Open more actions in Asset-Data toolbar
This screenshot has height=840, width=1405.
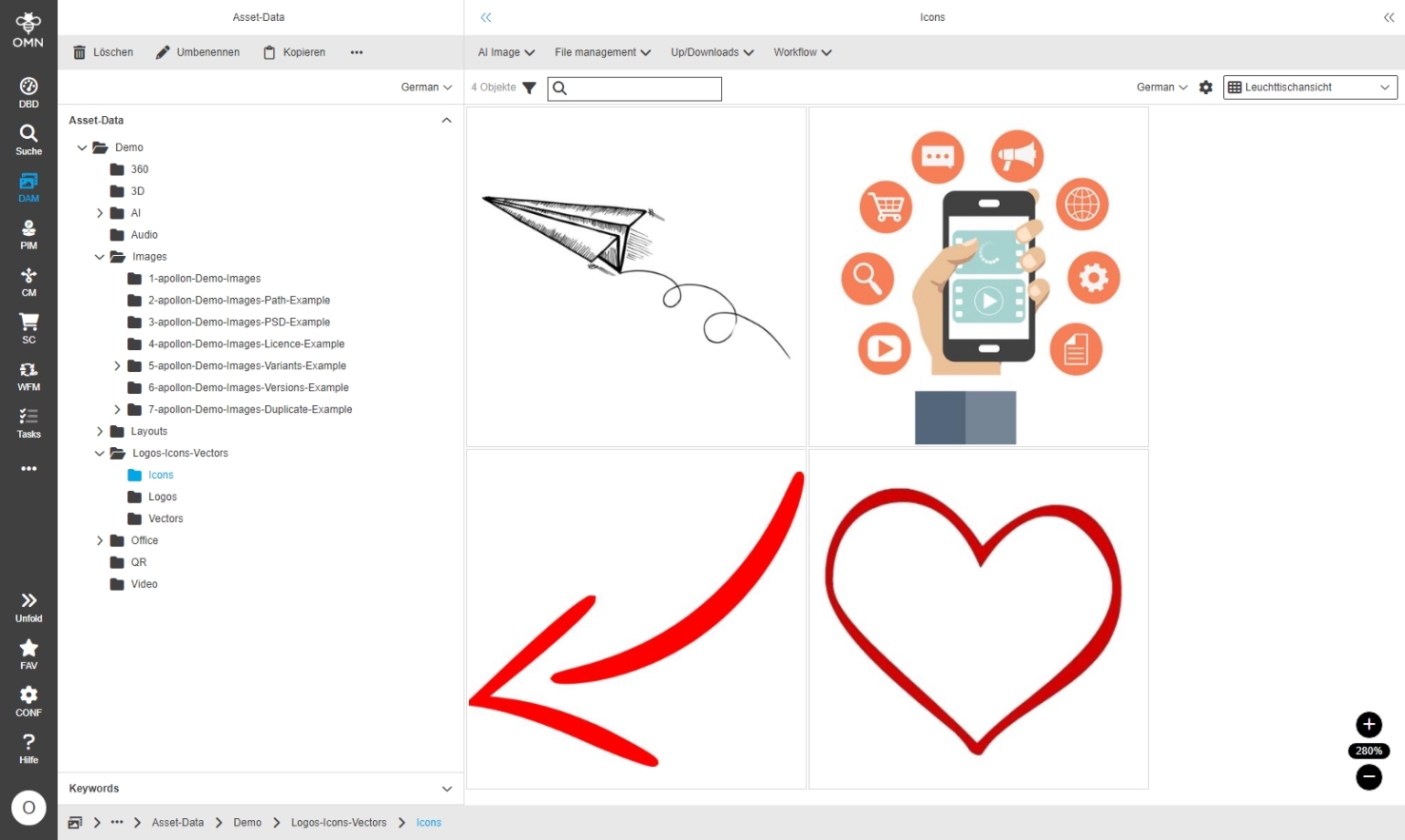click(x=357, y=52)
